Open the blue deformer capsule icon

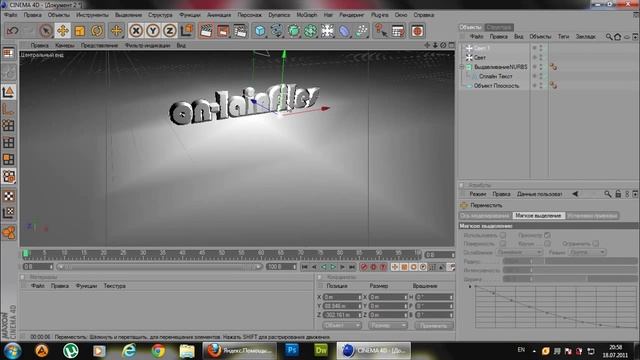[x=344, y=31]
